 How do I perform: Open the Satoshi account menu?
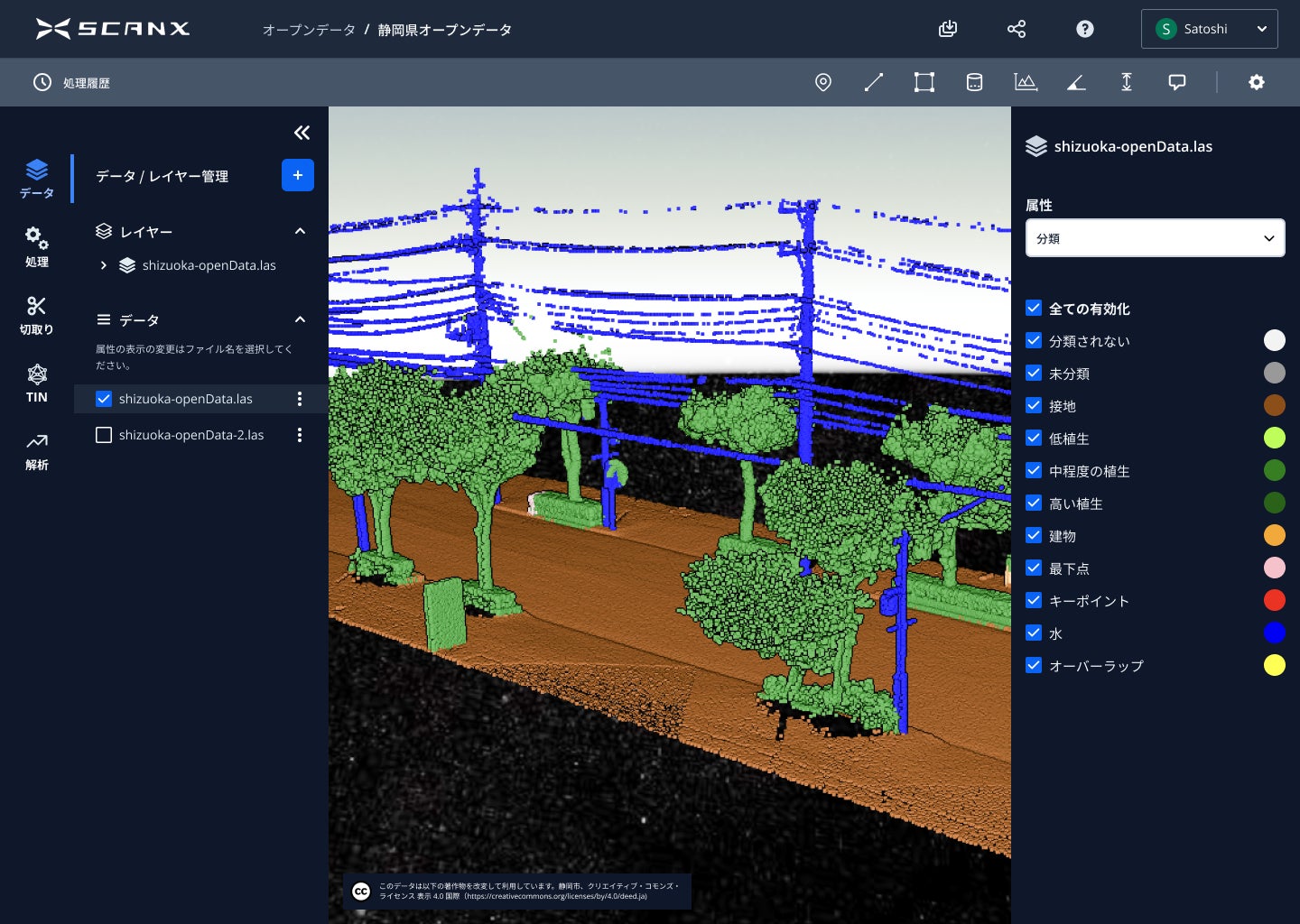(1210, 28)
